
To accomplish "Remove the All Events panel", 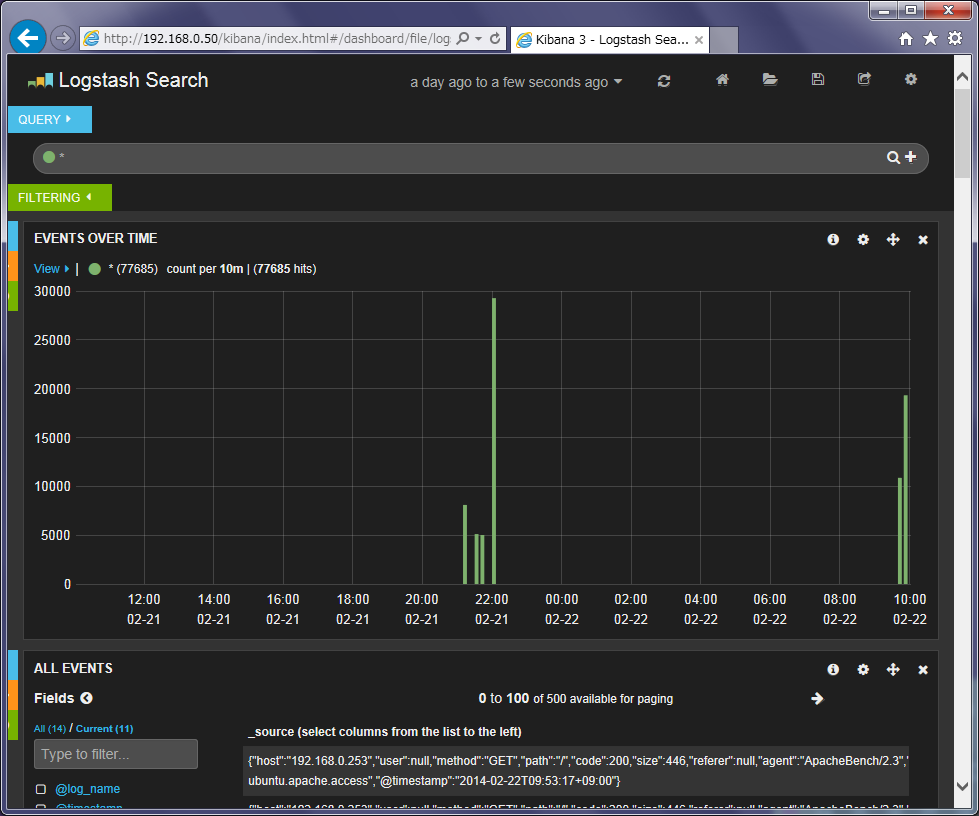I will (x=923, y=671).
